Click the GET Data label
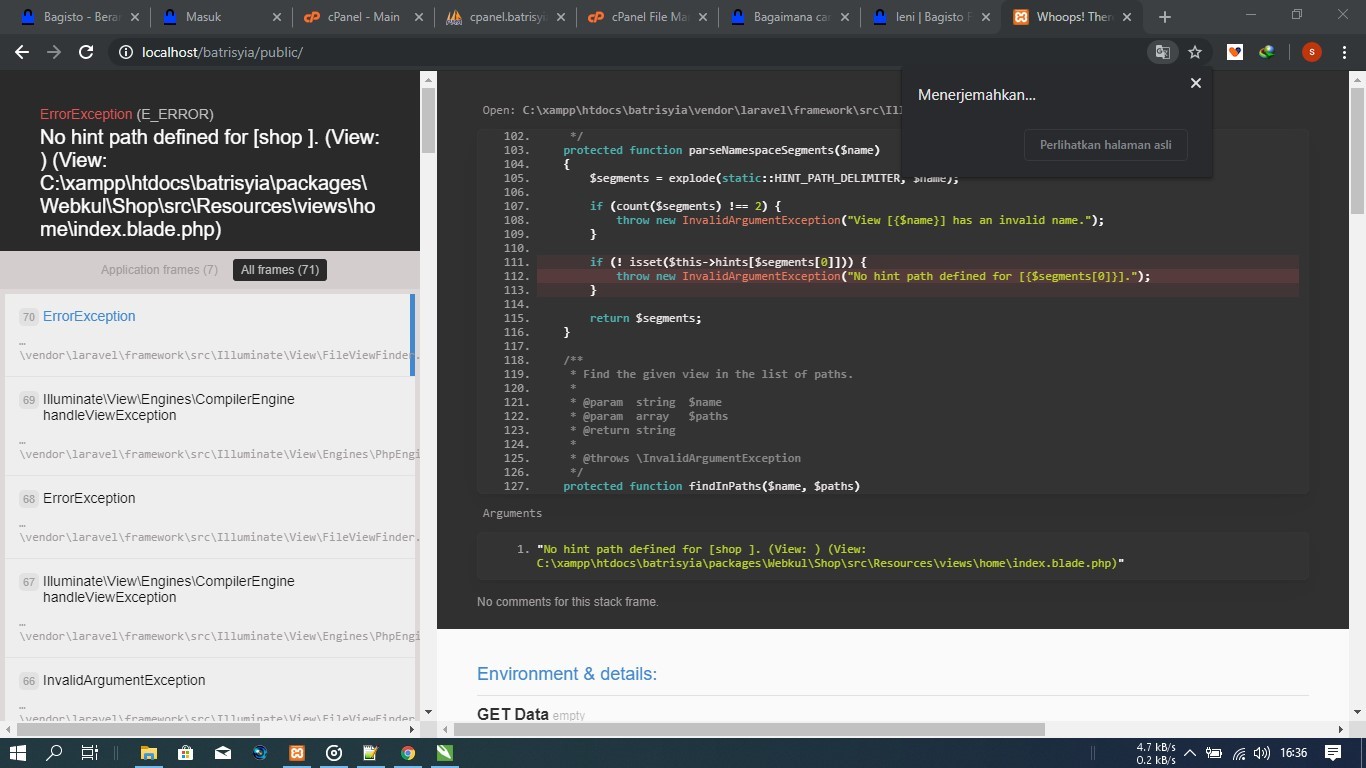 (x=512, y=714)
